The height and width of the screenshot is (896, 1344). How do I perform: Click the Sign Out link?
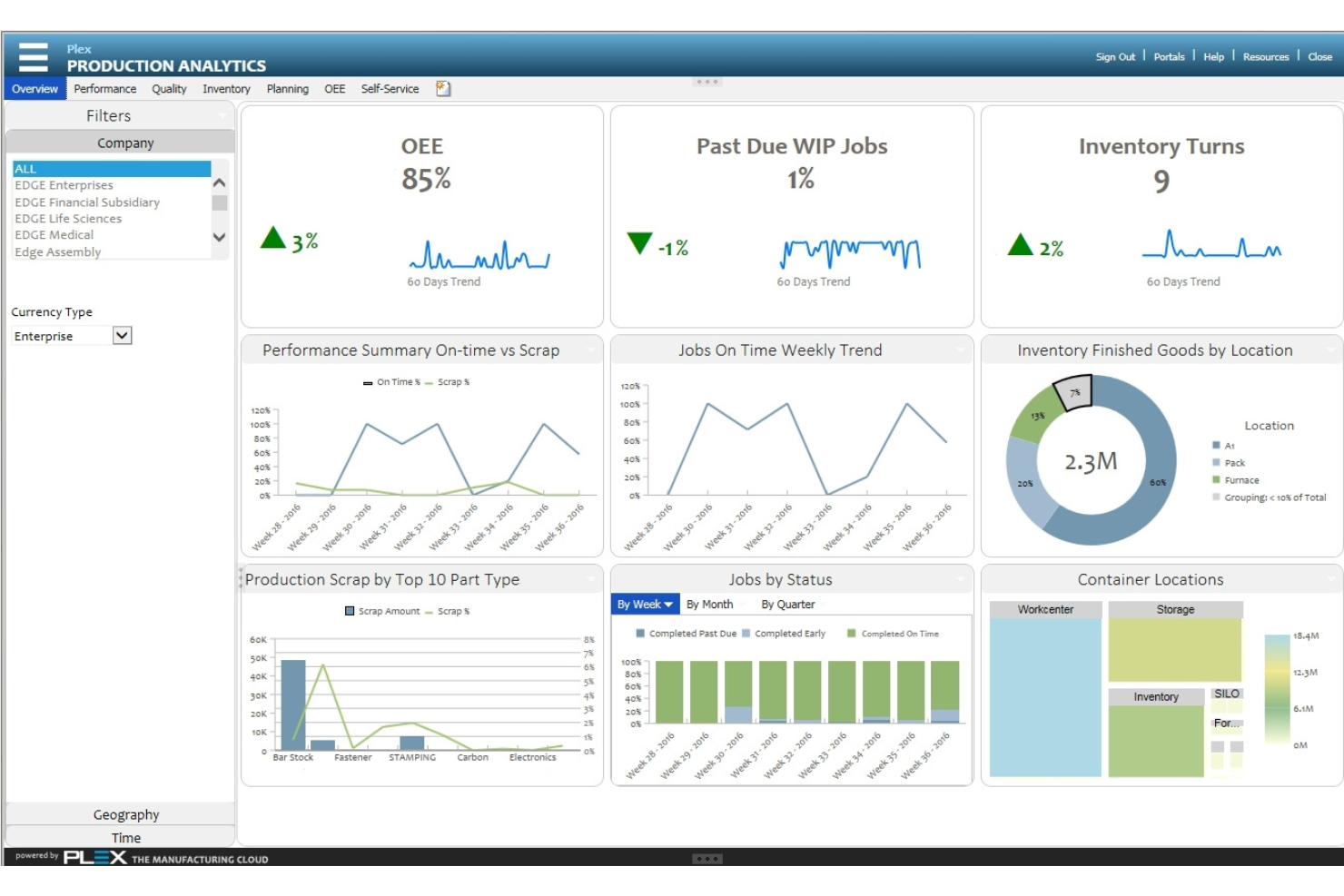[x=1114, y=57]
